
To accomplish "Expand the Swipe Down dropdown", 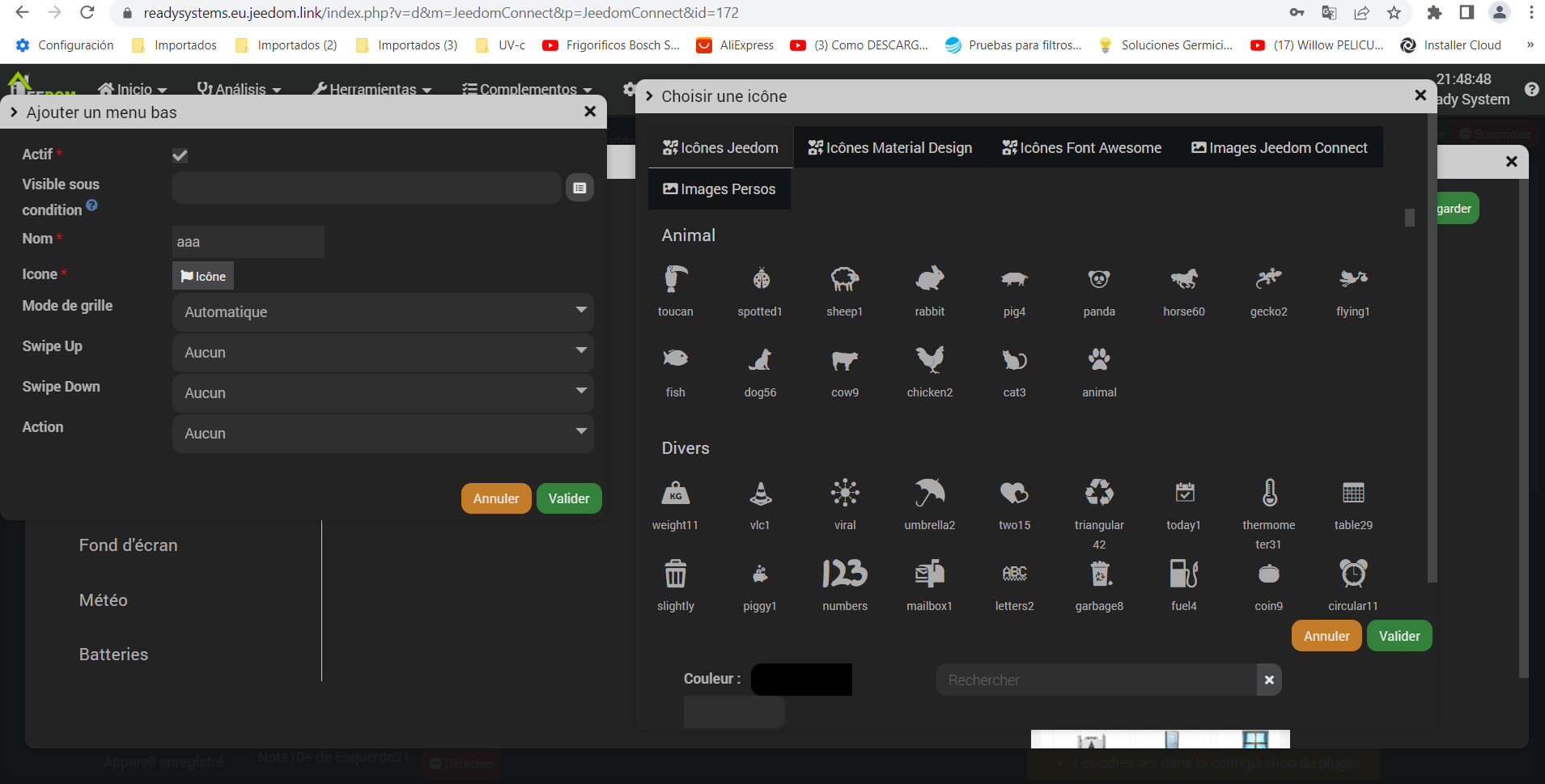I will click(x=383, y=393).
